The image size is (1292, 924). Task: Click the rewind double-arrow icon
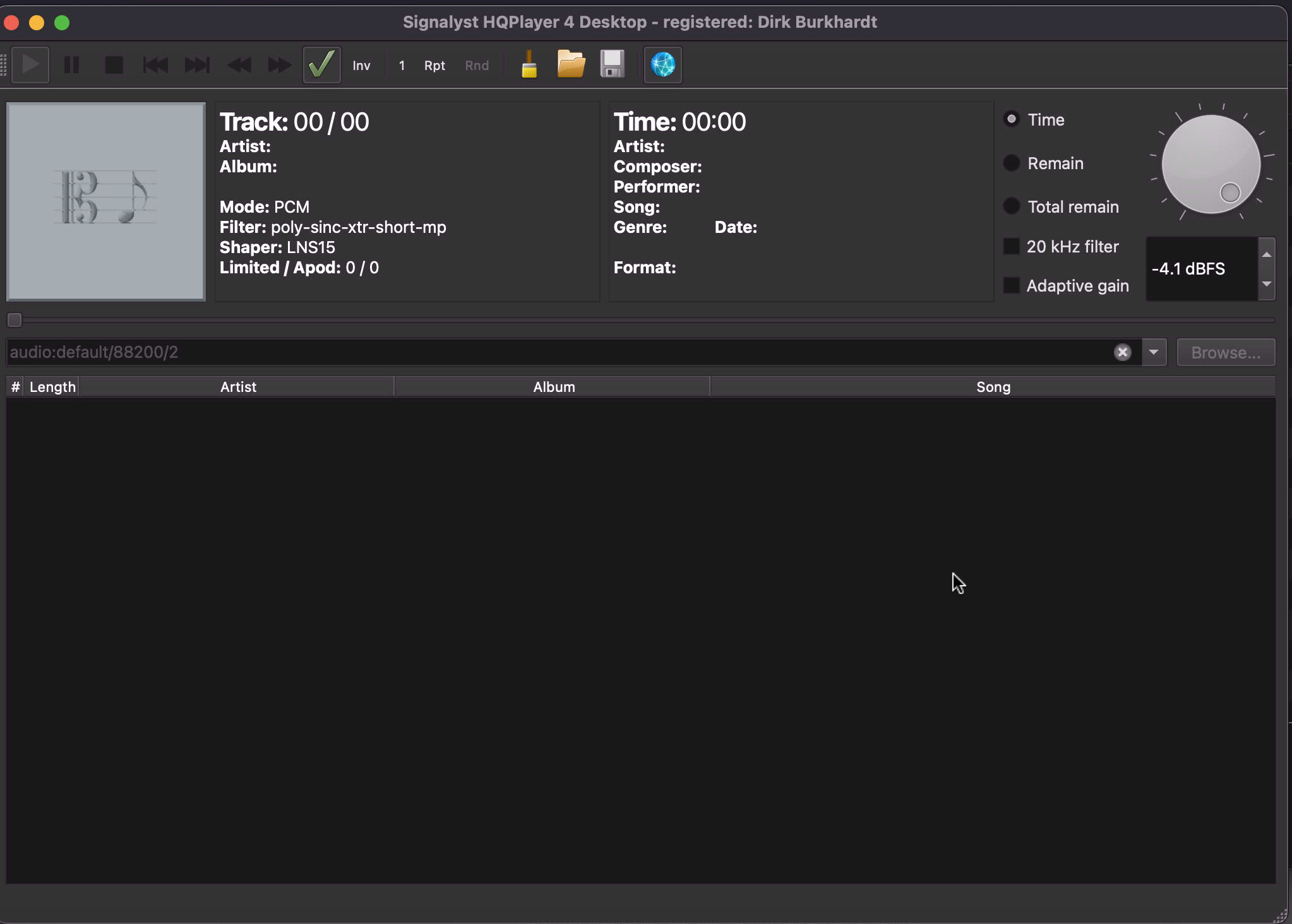pyautogui.click(x=239, y=65)
